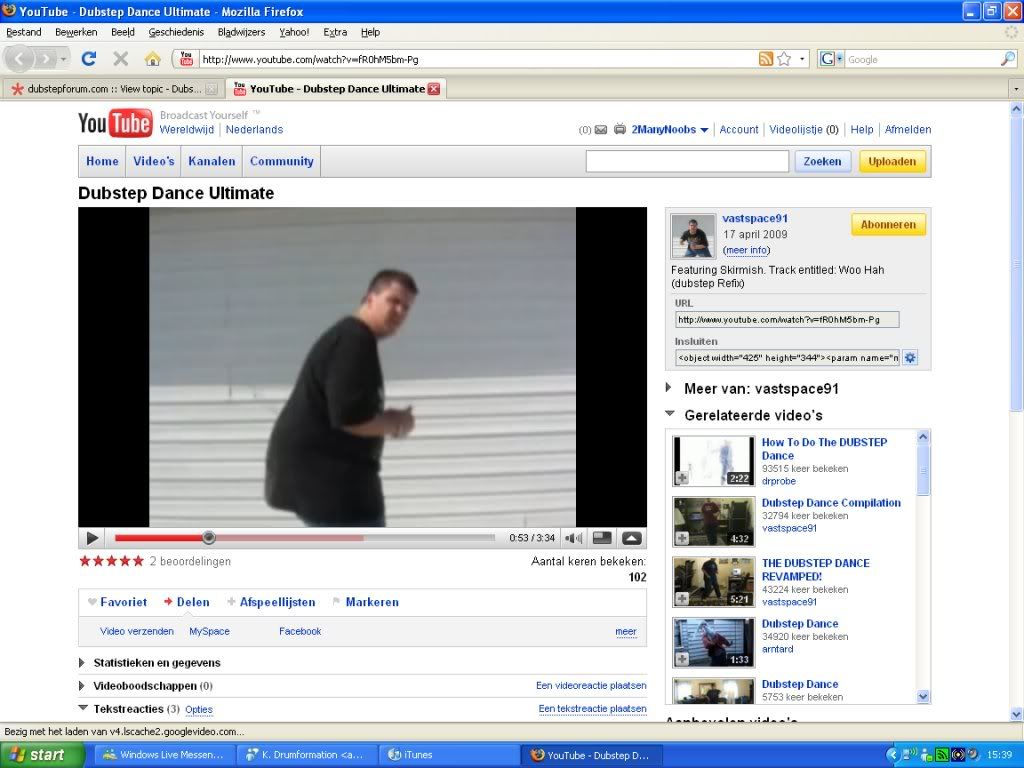Click the embed options gear icon
The image size is (1024, 768).
click(910, 357)
